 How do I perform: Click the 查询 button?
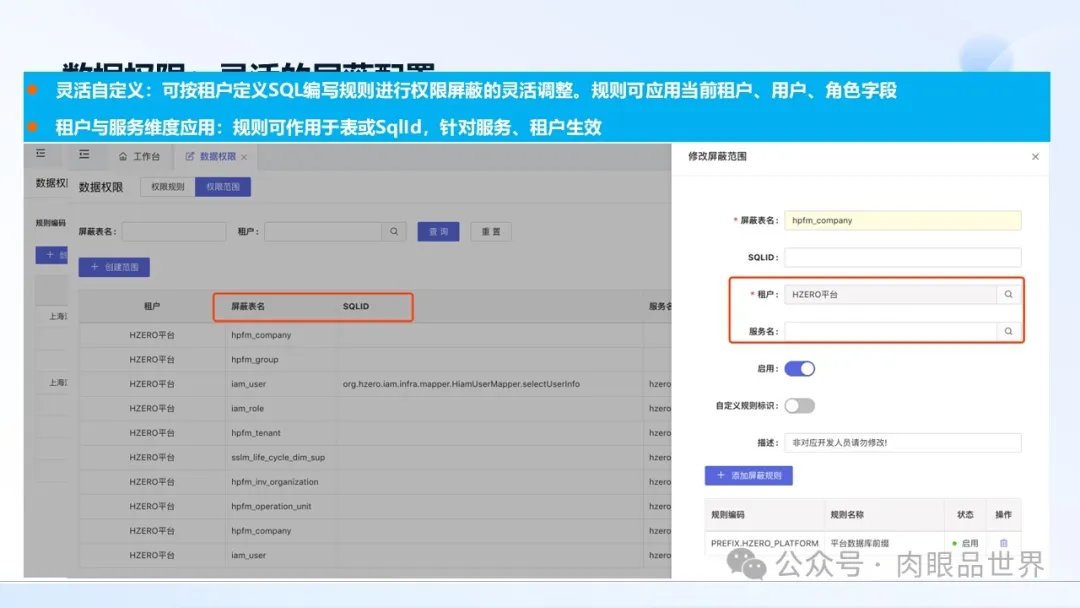[438, 231]
